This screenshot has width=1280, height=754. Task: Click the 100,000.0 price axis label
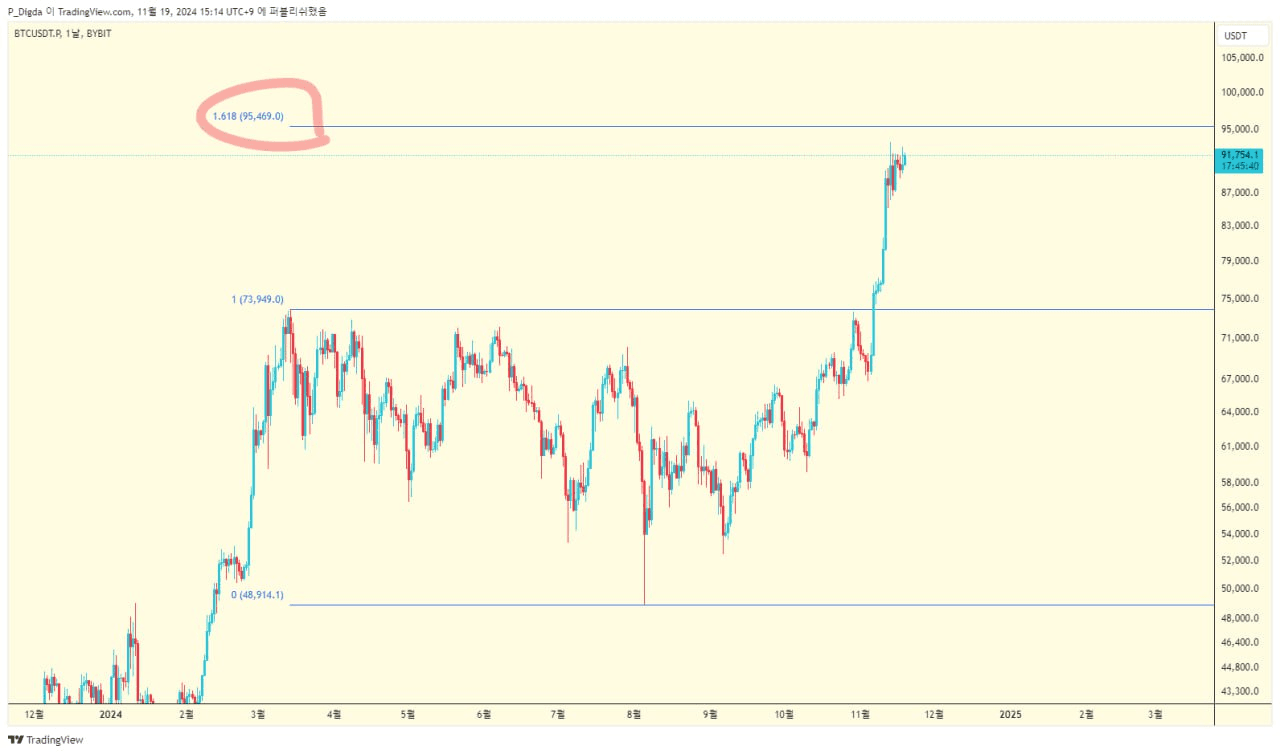click(1242, 93)
